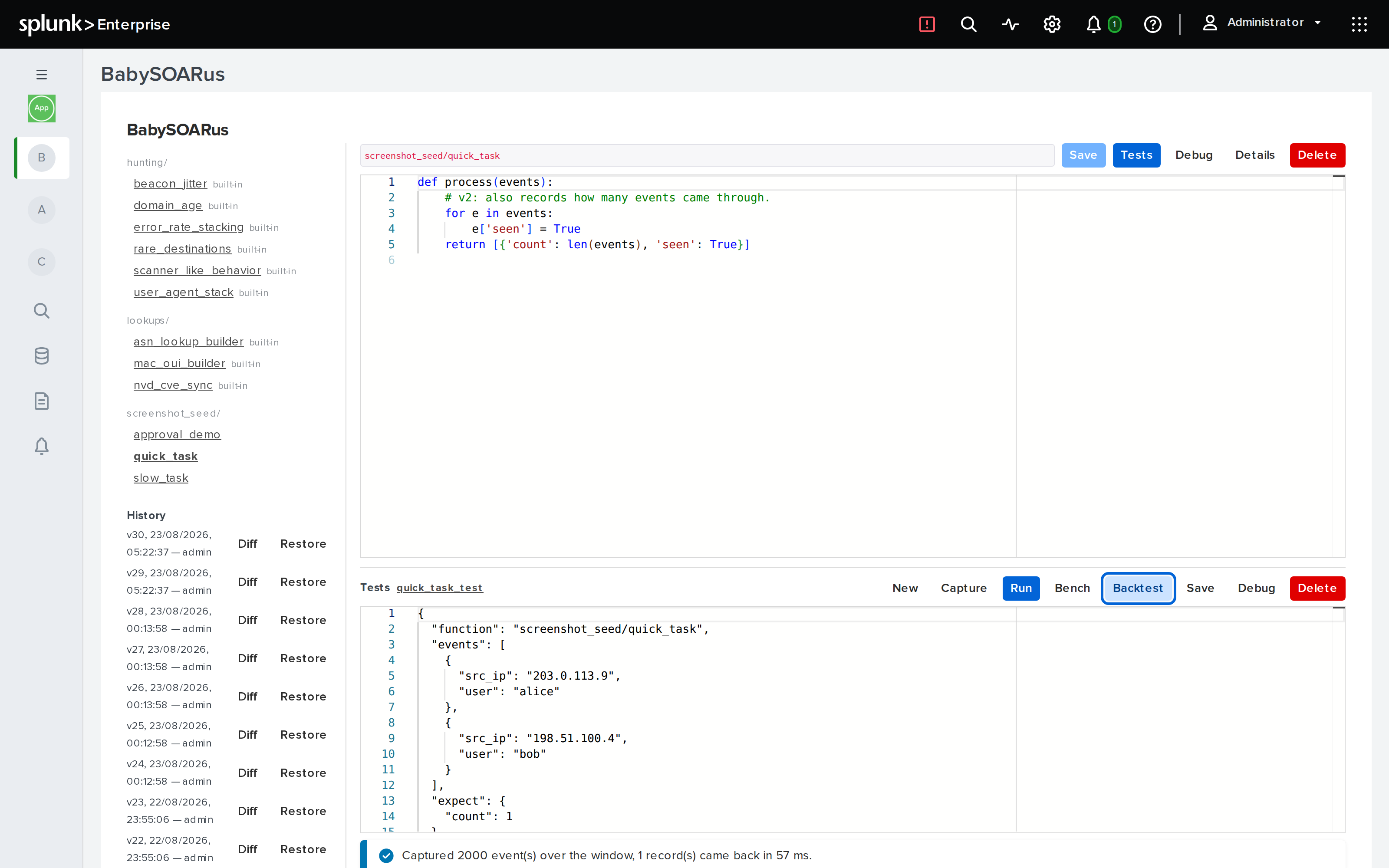This screenshot has height=868, width=1389.
Task: Create a New test
Action: (905, 589)
